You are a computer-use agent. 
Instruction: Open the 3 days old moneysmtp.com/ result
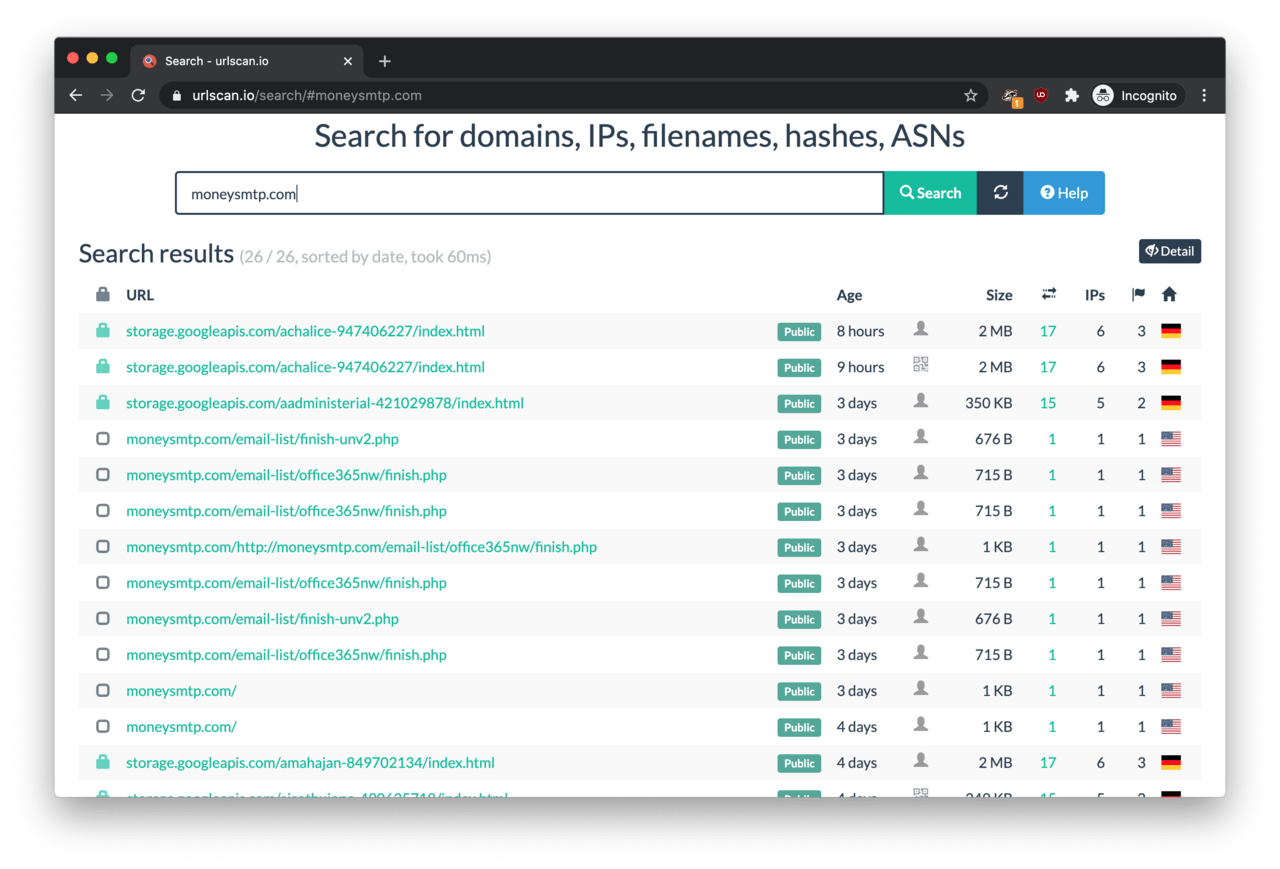tap(181, 691)
